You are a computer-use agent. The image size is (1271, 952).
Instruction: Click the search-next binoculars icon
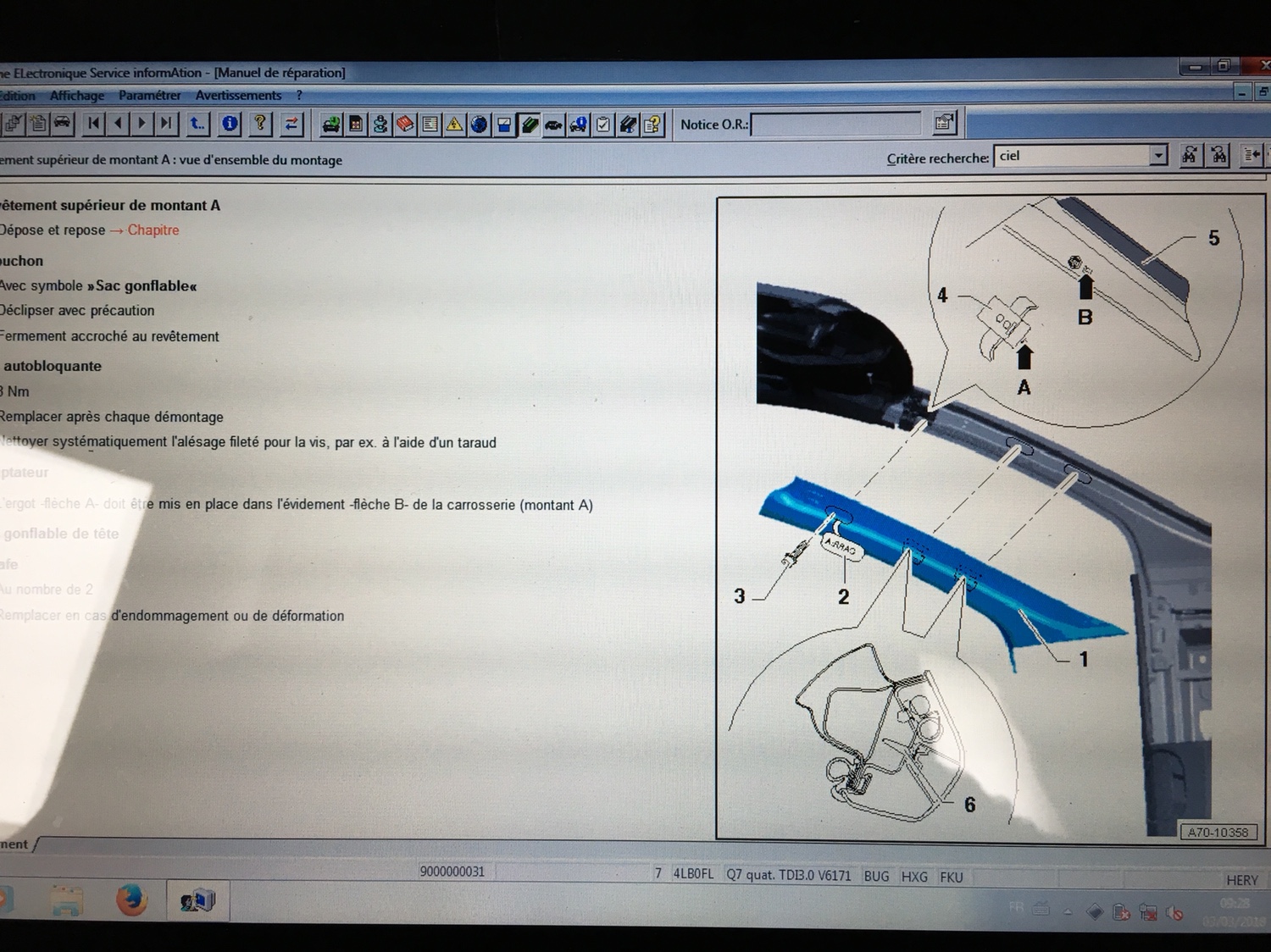[x=1219, y=155]
